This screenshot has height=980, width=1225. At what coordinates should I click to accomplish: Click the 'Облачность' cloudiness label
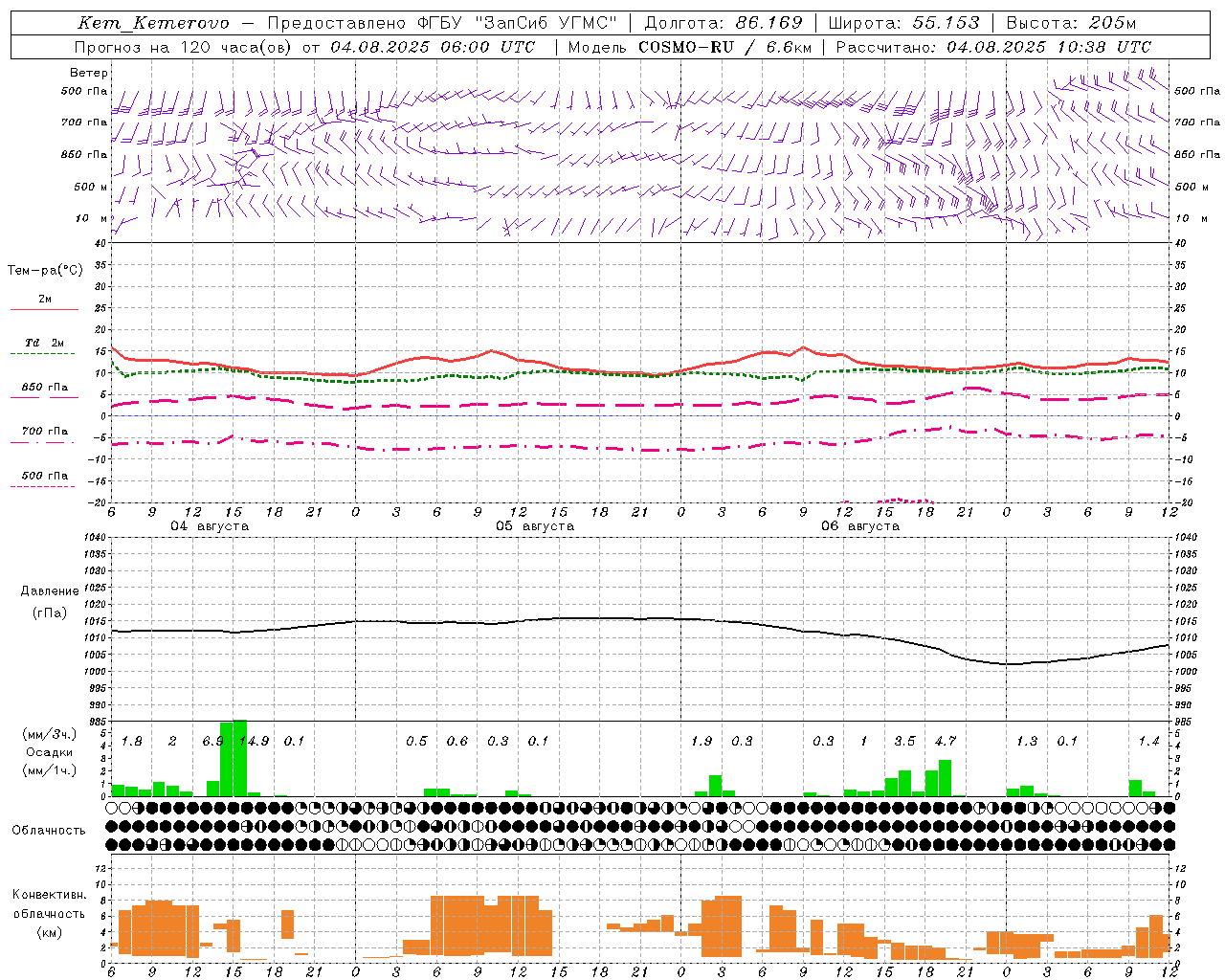(49, 831)
